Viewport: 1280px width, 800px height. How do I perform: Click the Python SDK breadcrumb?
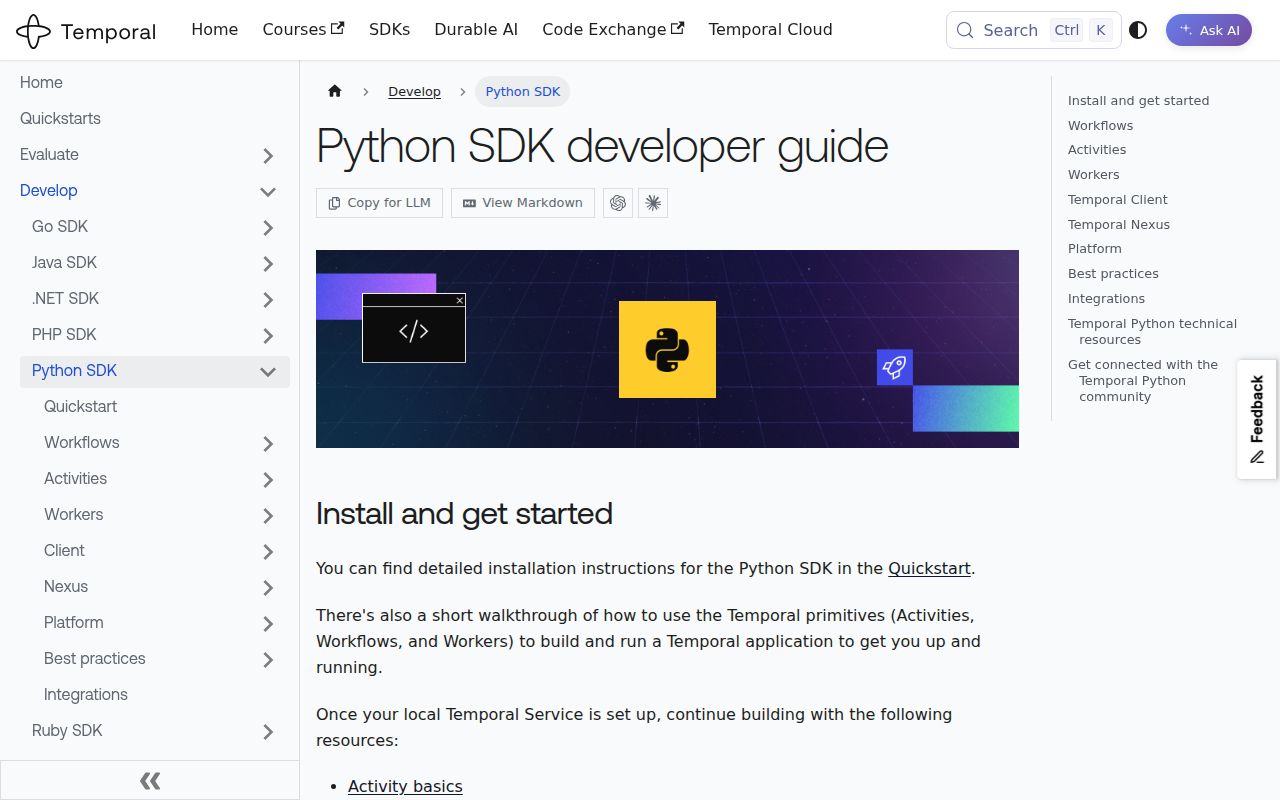pos(523,91)
